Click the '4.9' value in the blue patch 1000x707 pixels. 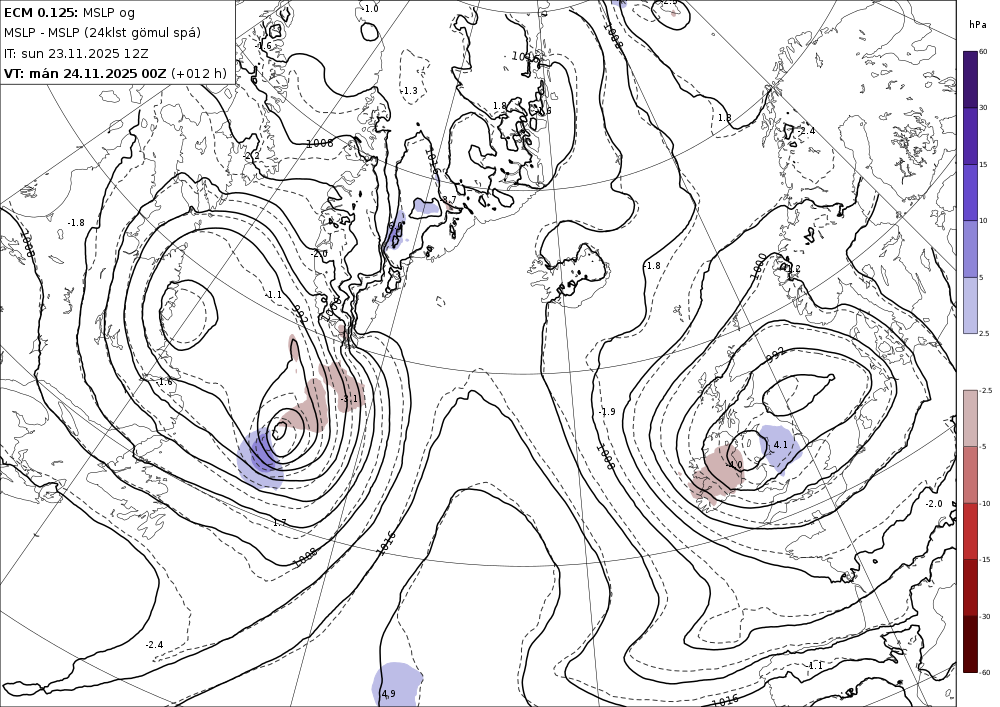click(388, 694)
